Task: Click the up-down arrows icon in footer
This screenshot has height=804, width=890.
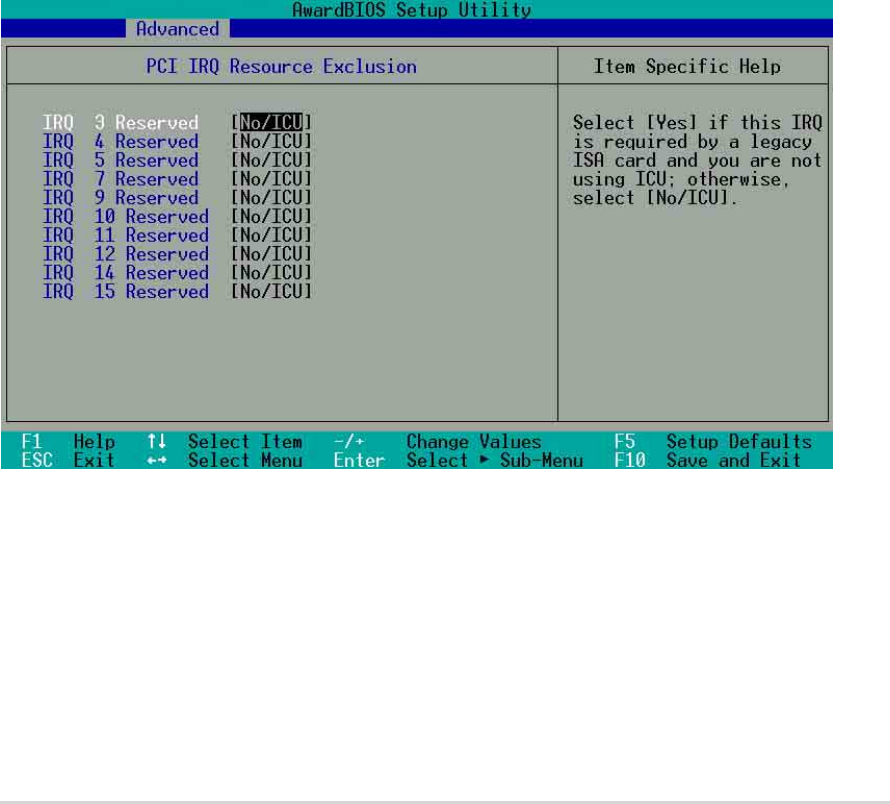Action: (x=157, y=441)
